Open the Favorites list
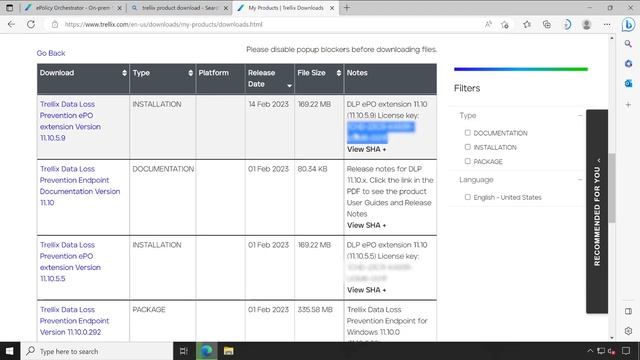This screenshot has width=640, height=360. point(527,24)
